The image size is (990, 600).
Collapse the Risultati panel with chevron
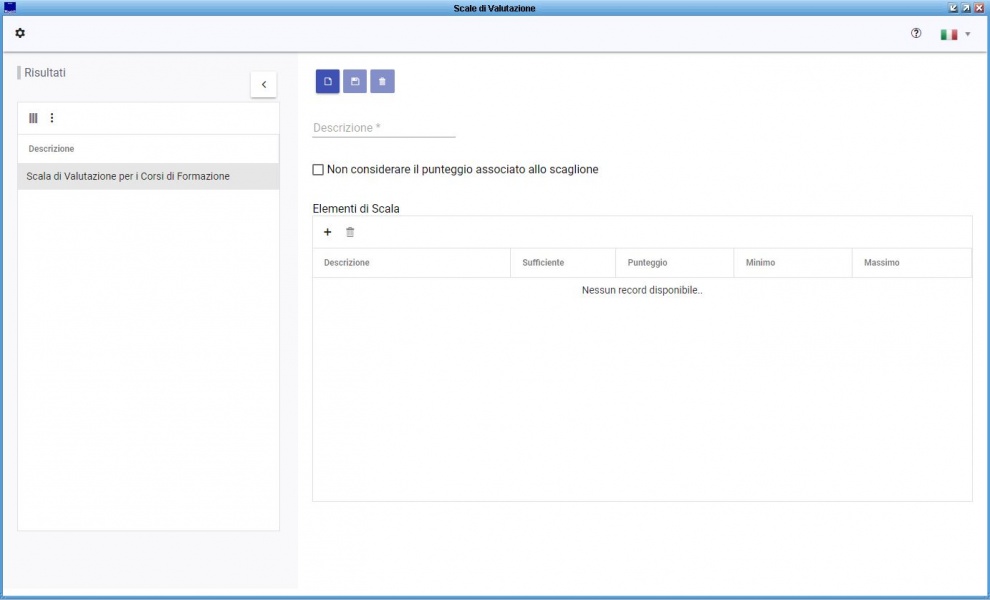(263, 85)
